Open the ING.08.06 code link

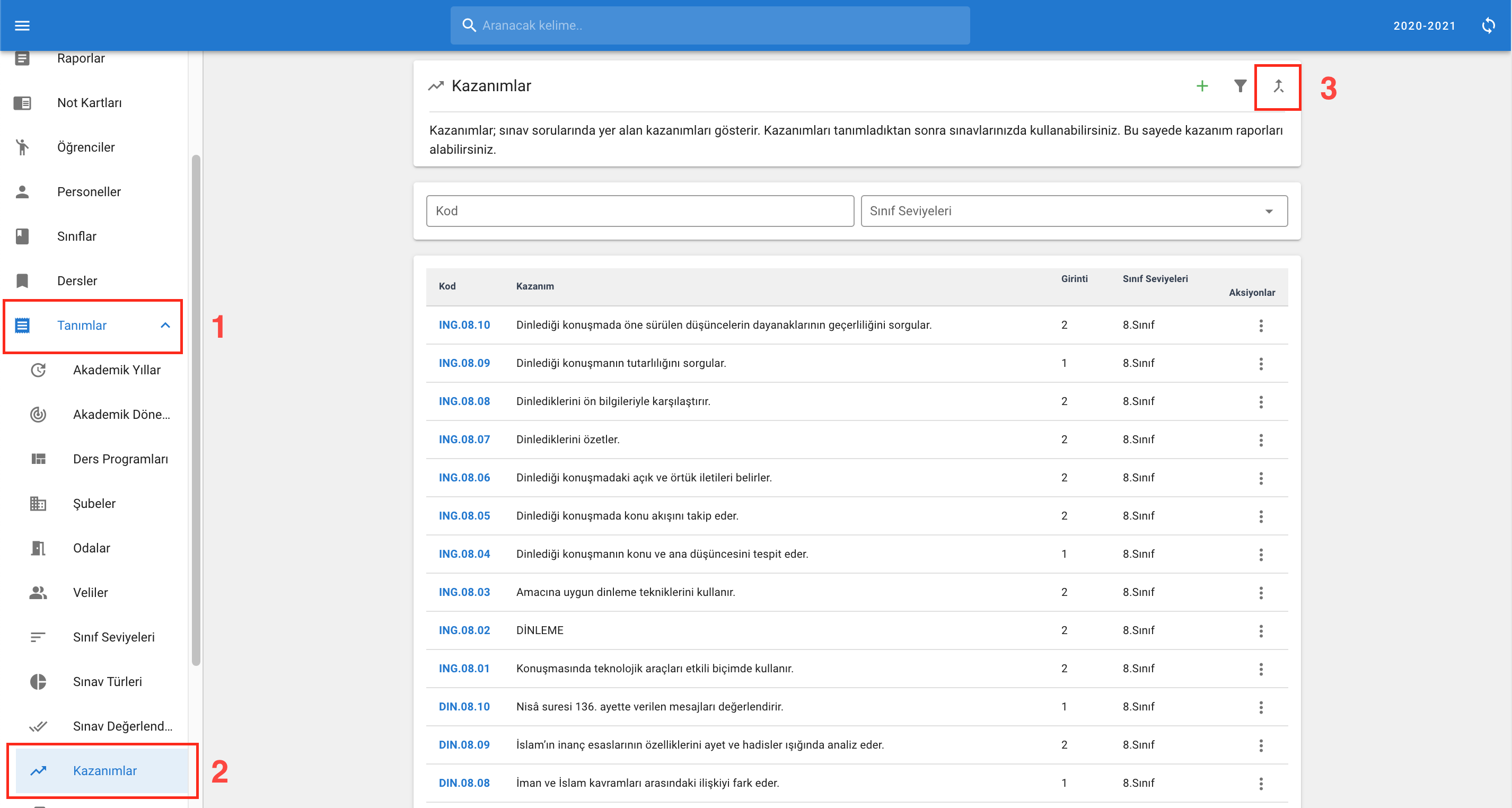[464, 478]
